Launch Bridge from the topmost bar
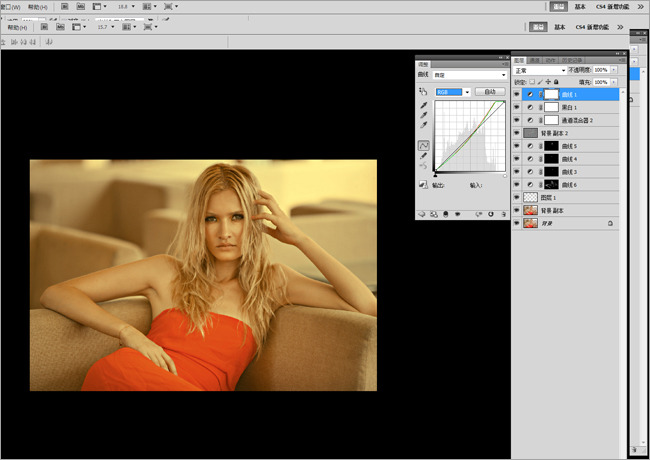 pos(65,7)
